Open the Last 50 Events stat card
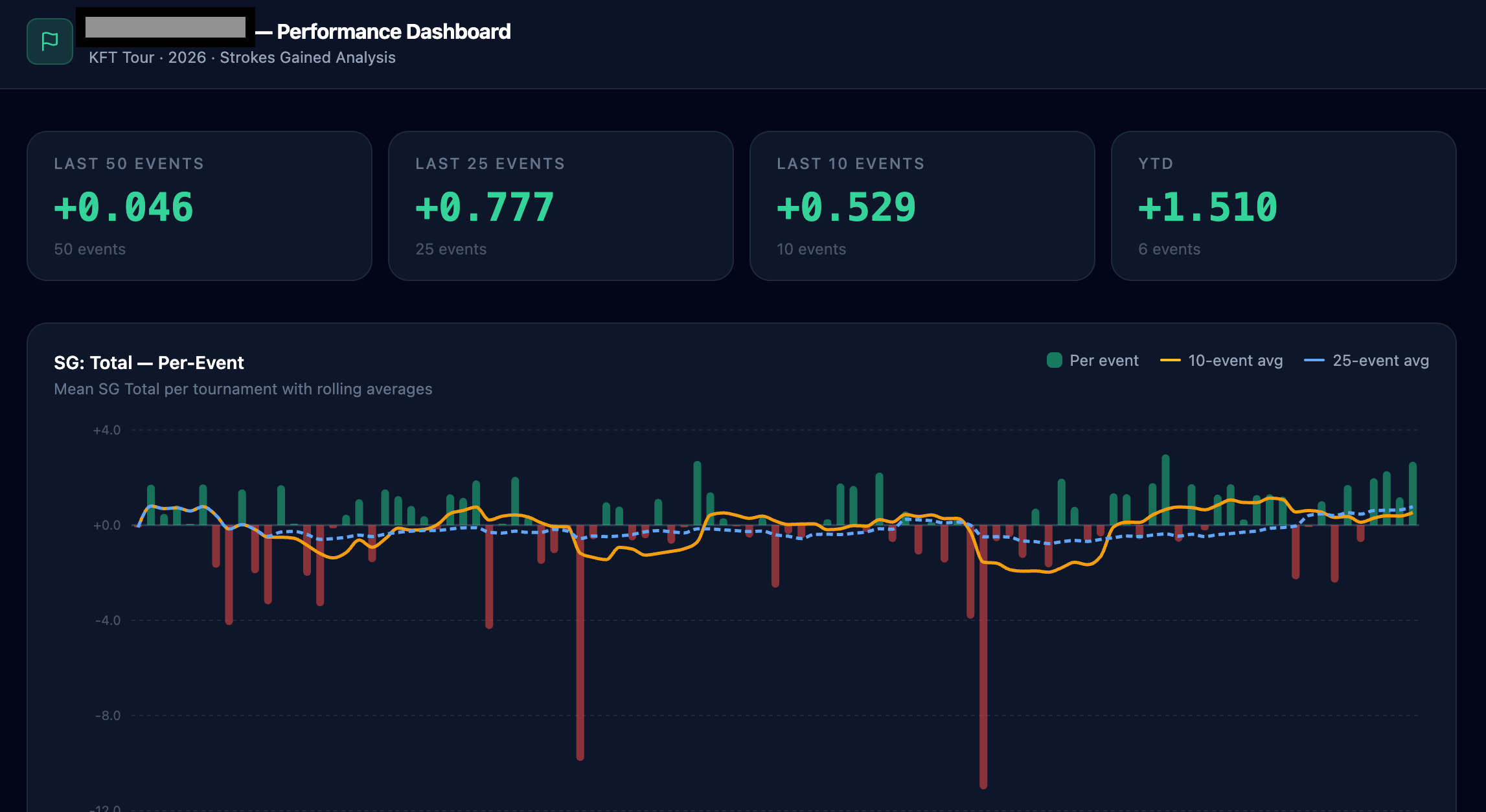Image resolution: width=1486 pixels, height=812 pixels. [200, 206]
